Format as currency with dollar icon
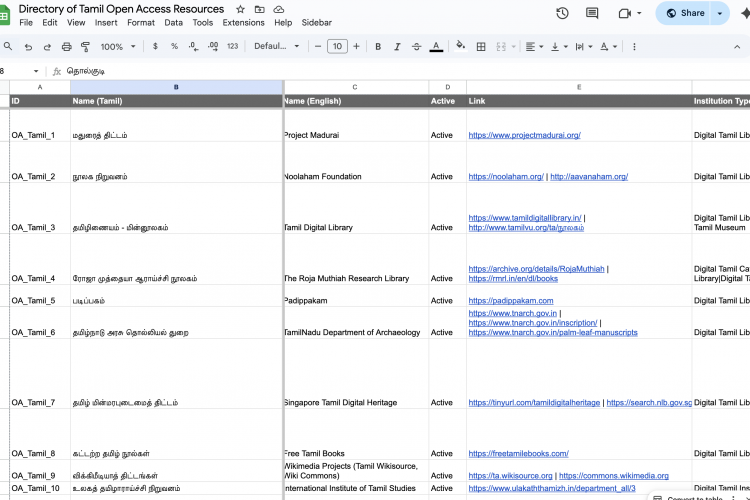 (155, 46)
